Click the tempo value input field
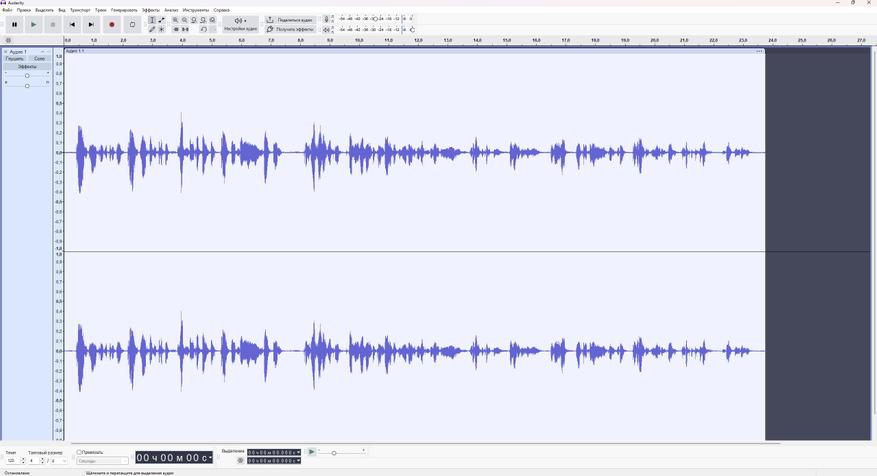The width and height of the screenshot is (877, 476). click(x=11, y=461)
